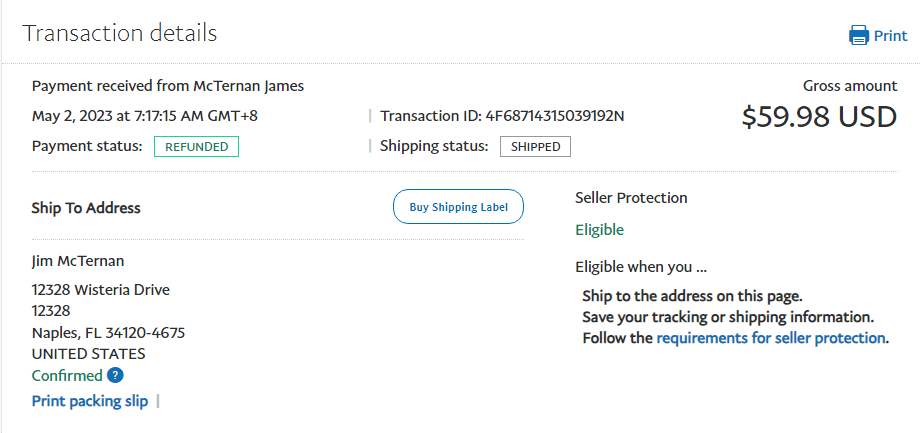
Task: Click the transaction ID 4F68714315039192N
Action: point(555,116)
